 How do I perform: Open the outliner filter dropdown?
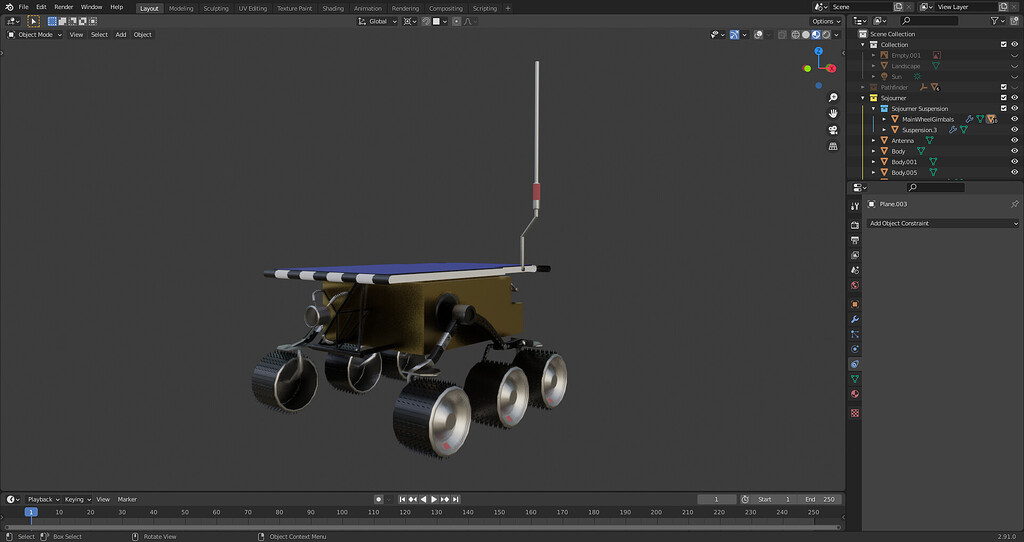click(x=997, y=21)
